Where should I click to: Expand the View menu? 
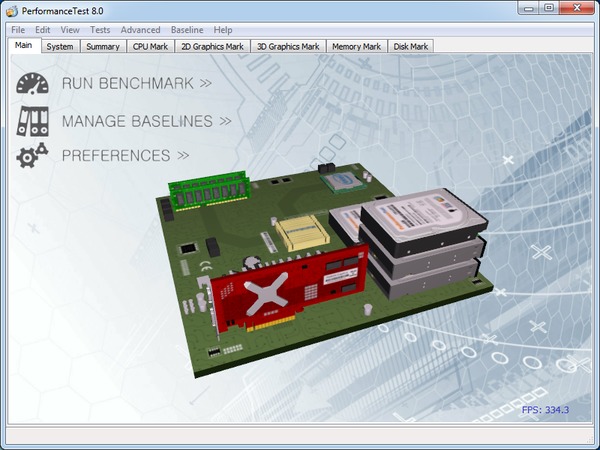coord(70,30)
